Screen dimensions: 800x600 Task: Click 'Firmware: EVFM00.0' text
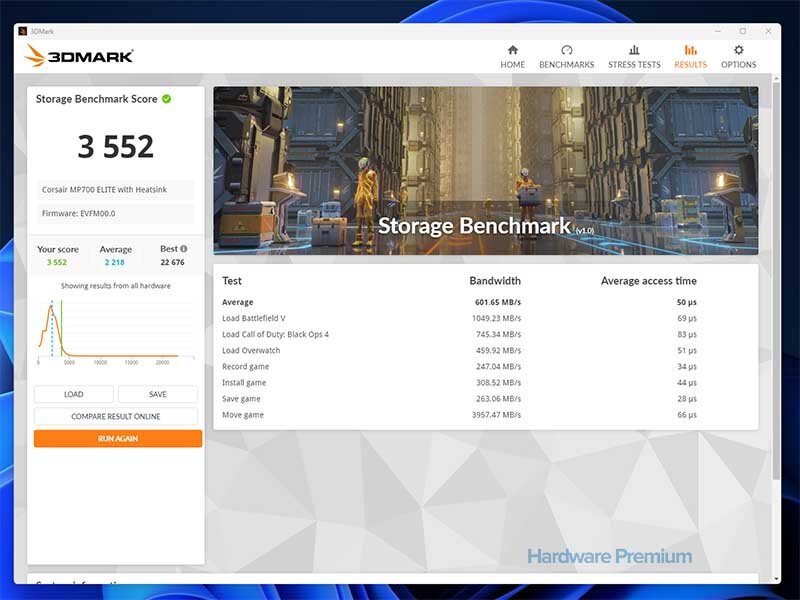pos(79,213)
